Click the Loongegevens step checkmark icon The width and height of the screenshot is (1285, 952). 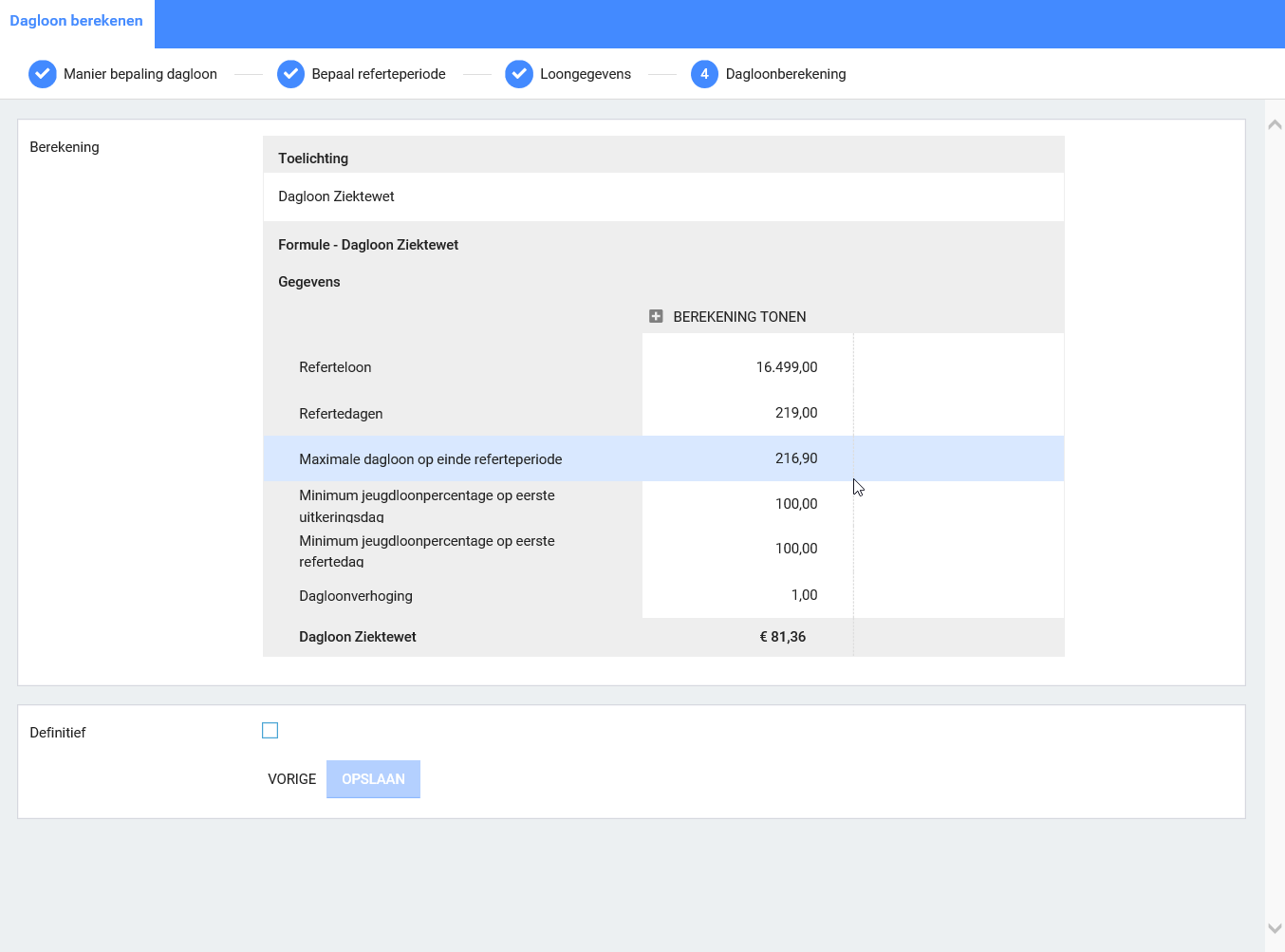click(519, 74)
